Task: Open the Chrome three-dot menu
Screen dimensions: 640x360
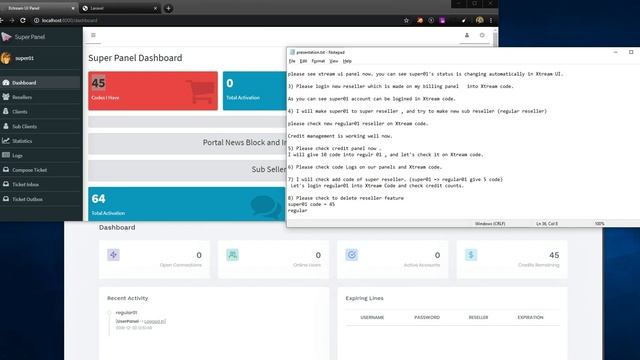Action: (x=491, y=20)
